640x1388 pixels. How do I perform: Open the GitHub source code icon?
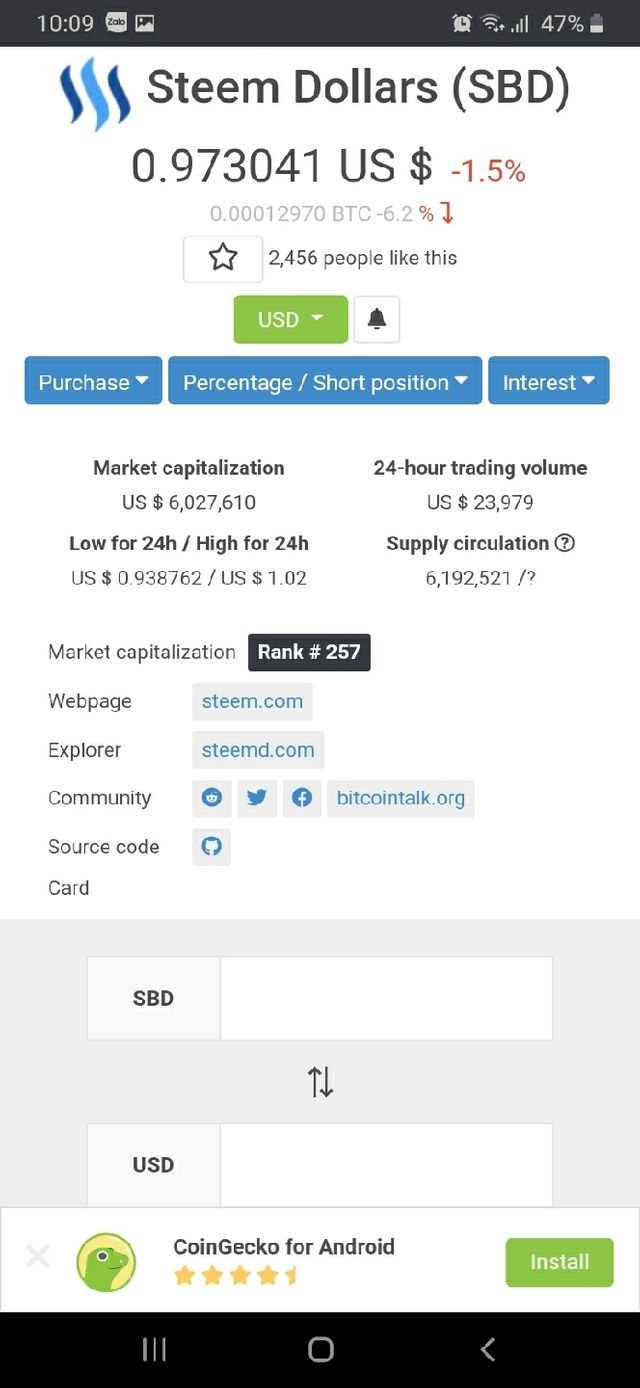pyautogui.click(x=211, y=846)
